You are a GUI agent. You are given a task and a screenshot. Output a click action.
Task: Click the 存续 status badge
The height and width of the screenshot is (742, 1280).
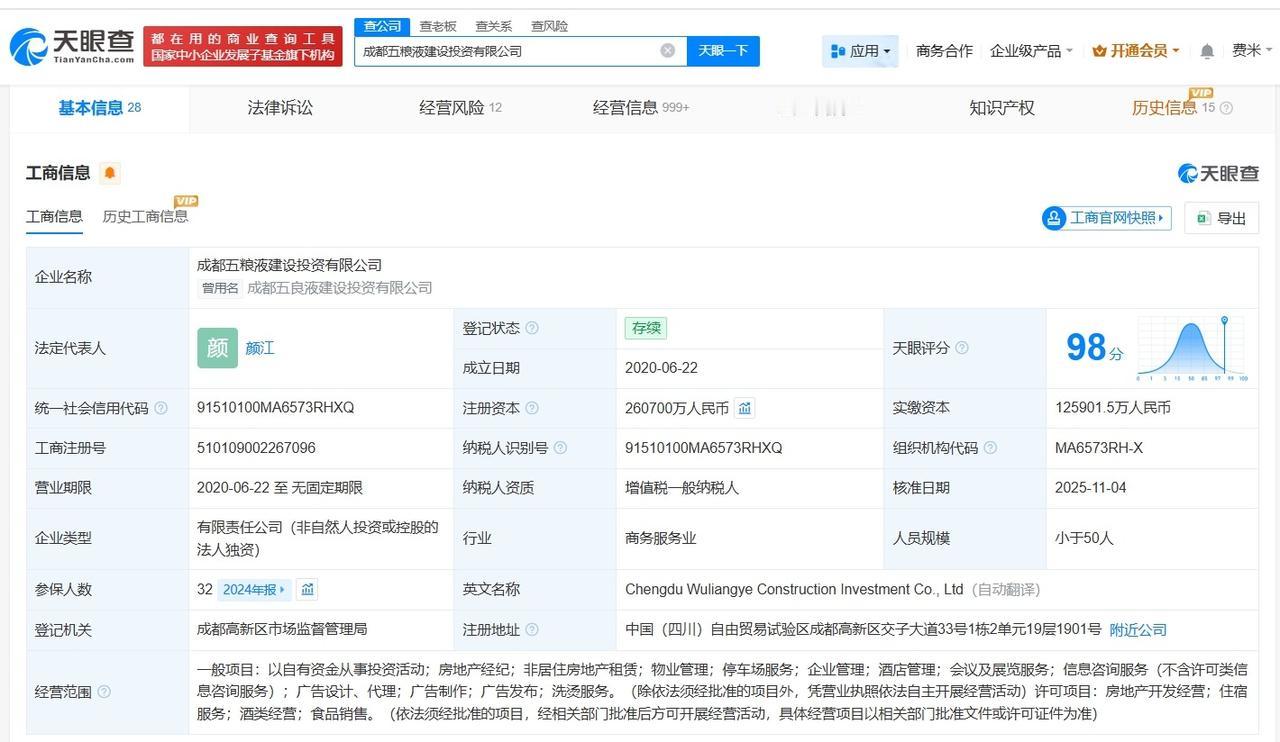(x=646, y=328)
